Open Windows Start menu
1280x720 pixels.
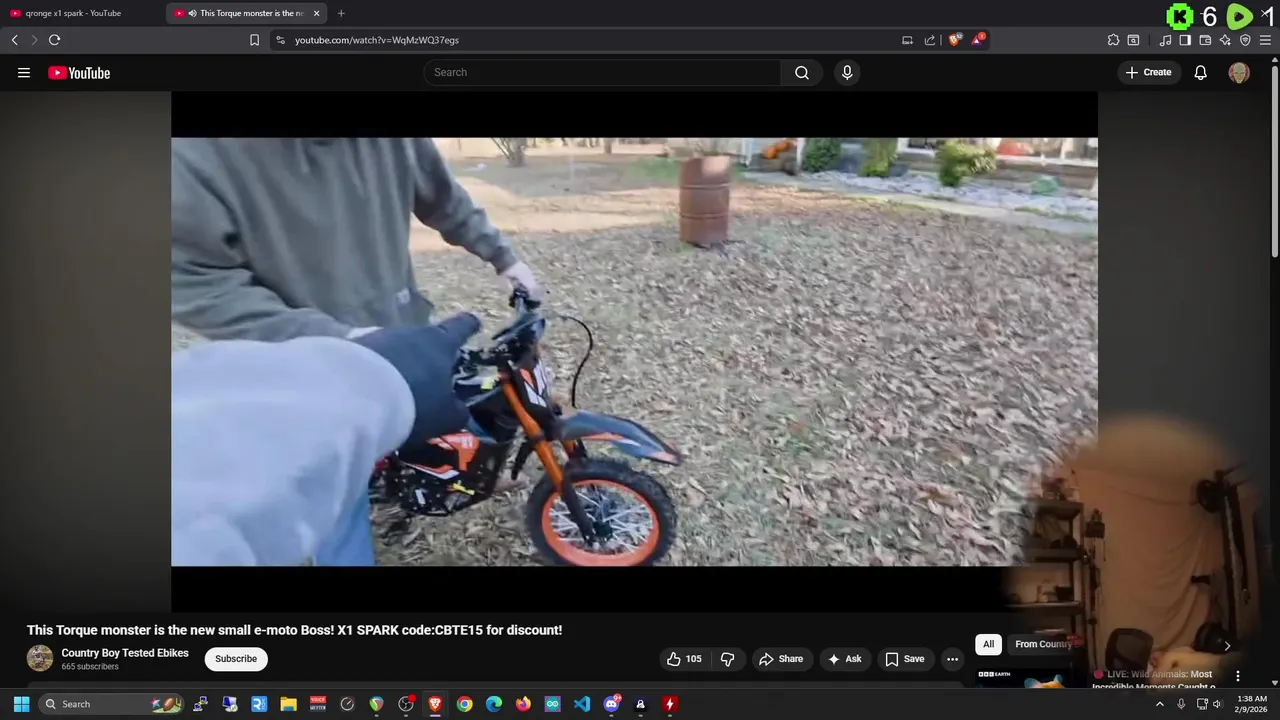pyautogui.click(x=21, y=704)
